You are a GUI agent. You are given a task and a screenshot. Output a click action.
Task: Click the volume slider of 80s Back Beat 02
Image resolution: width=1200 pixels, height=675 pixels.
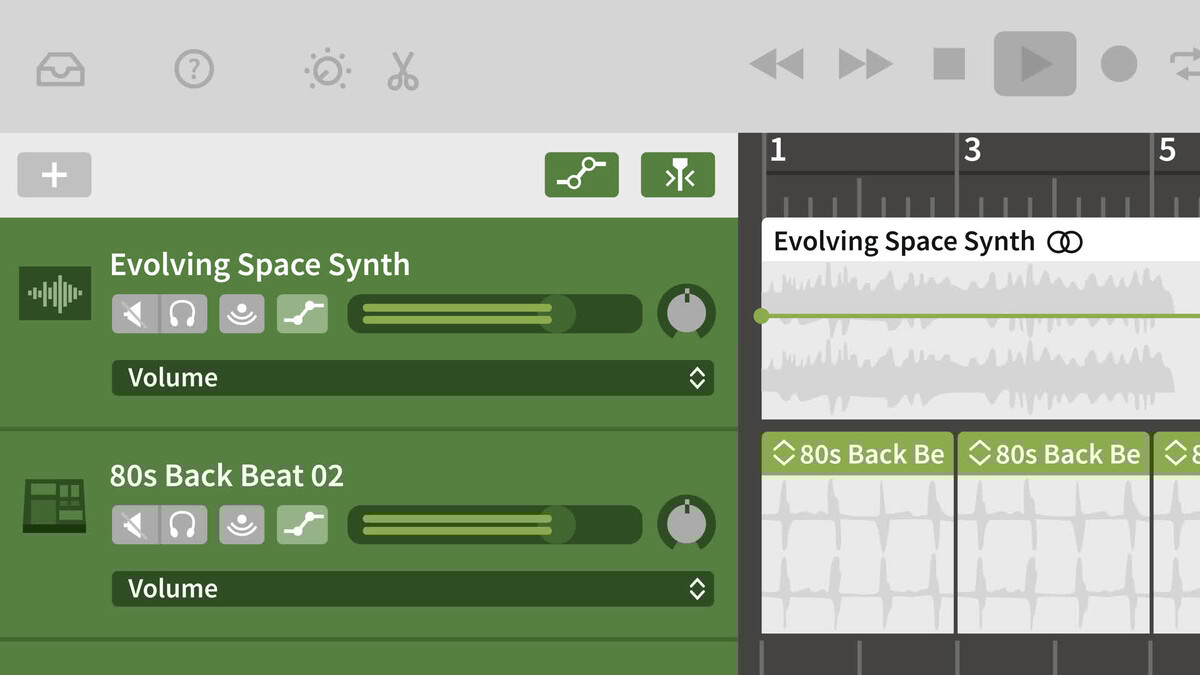(x=494, y=524)
